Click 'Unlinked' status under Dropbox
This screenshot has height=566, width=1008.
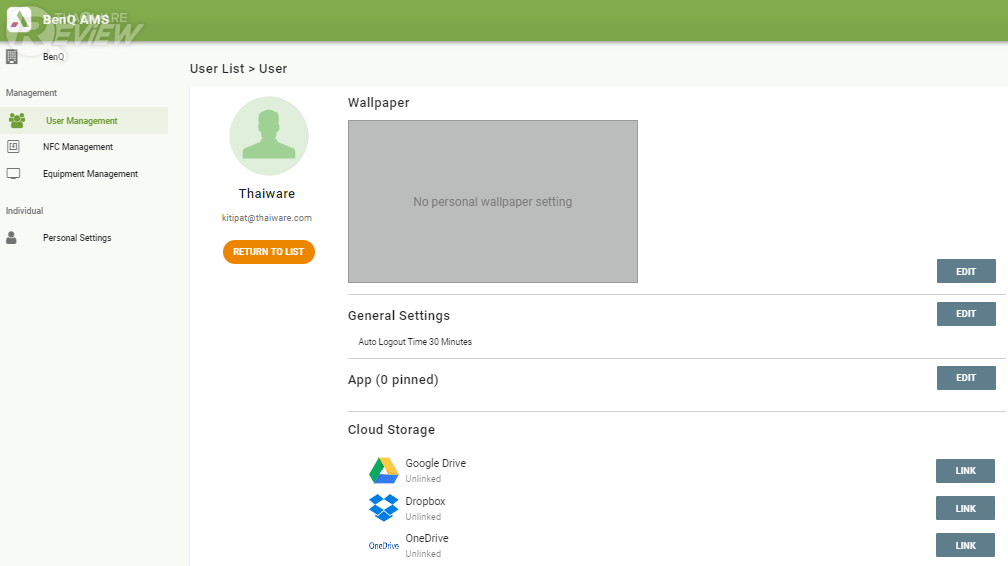click(423, 516)
